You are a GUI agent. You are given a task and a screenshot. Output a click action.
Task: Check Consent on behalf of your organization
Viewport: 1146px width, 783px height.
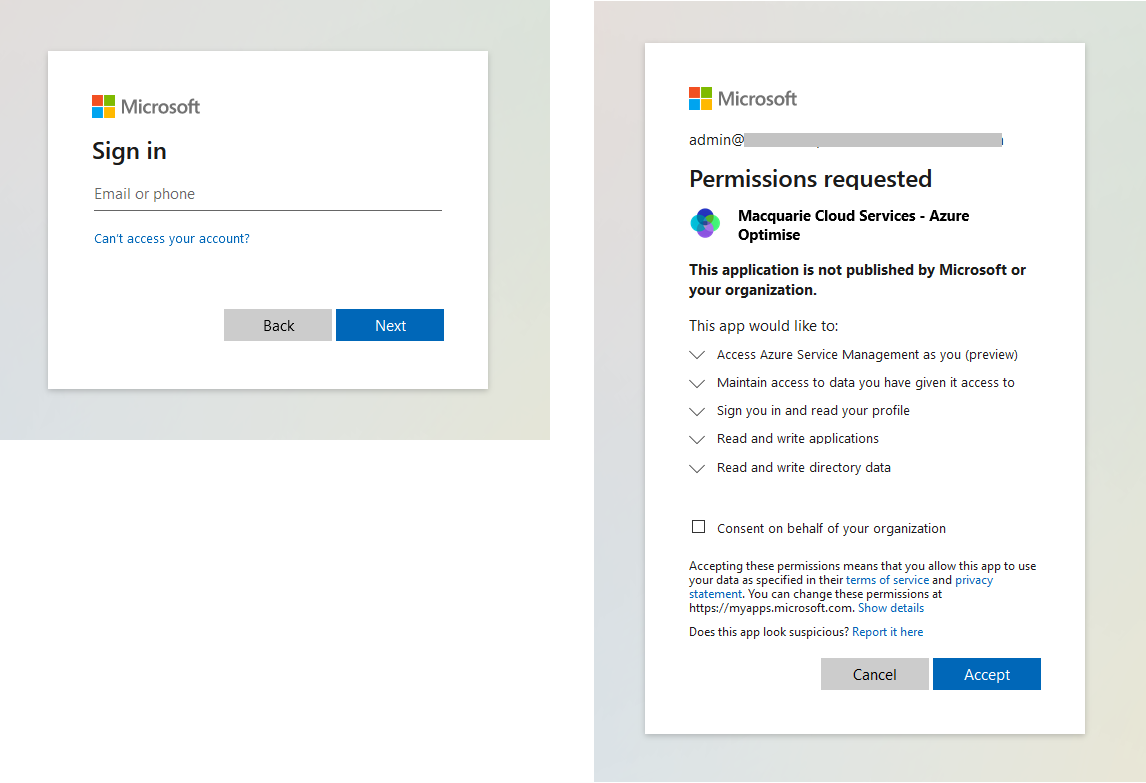(x=698, y=527)
